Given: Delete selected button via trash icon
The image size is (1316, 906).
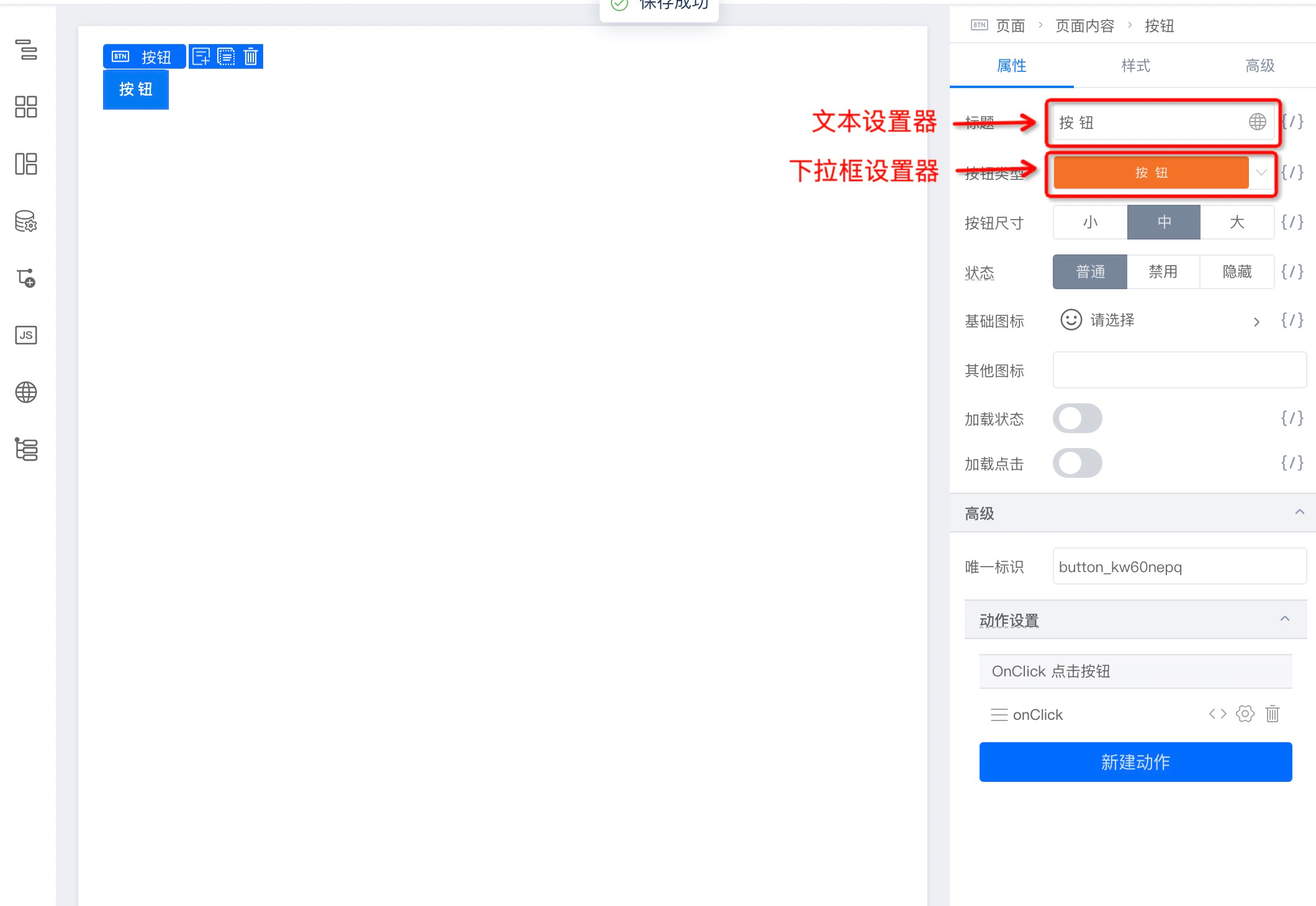Looking at the screenshot, I should tap(251, 57).
